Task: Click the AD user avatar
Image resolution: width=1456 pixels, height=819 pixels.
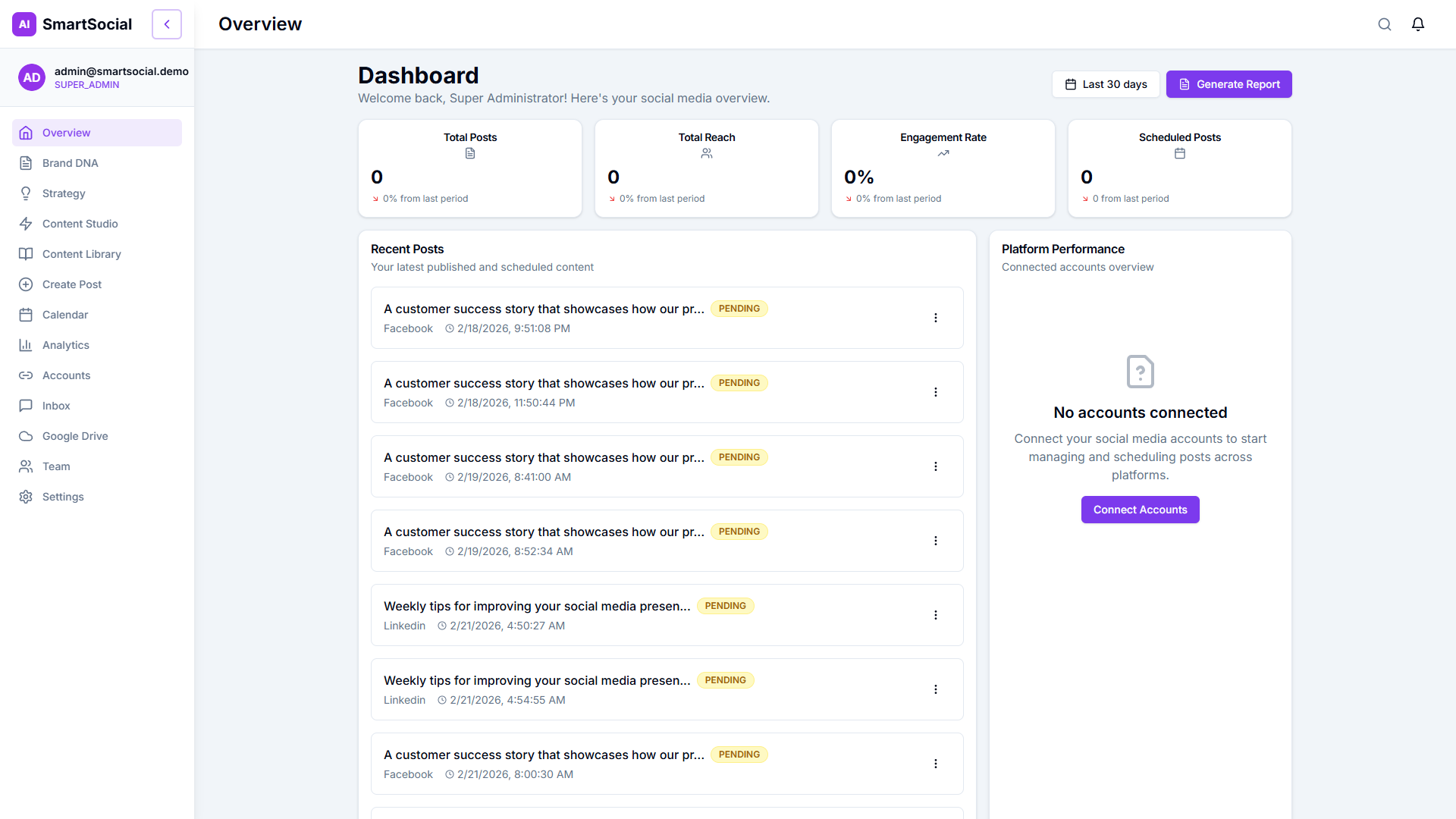Action: (x=32, y=77)
